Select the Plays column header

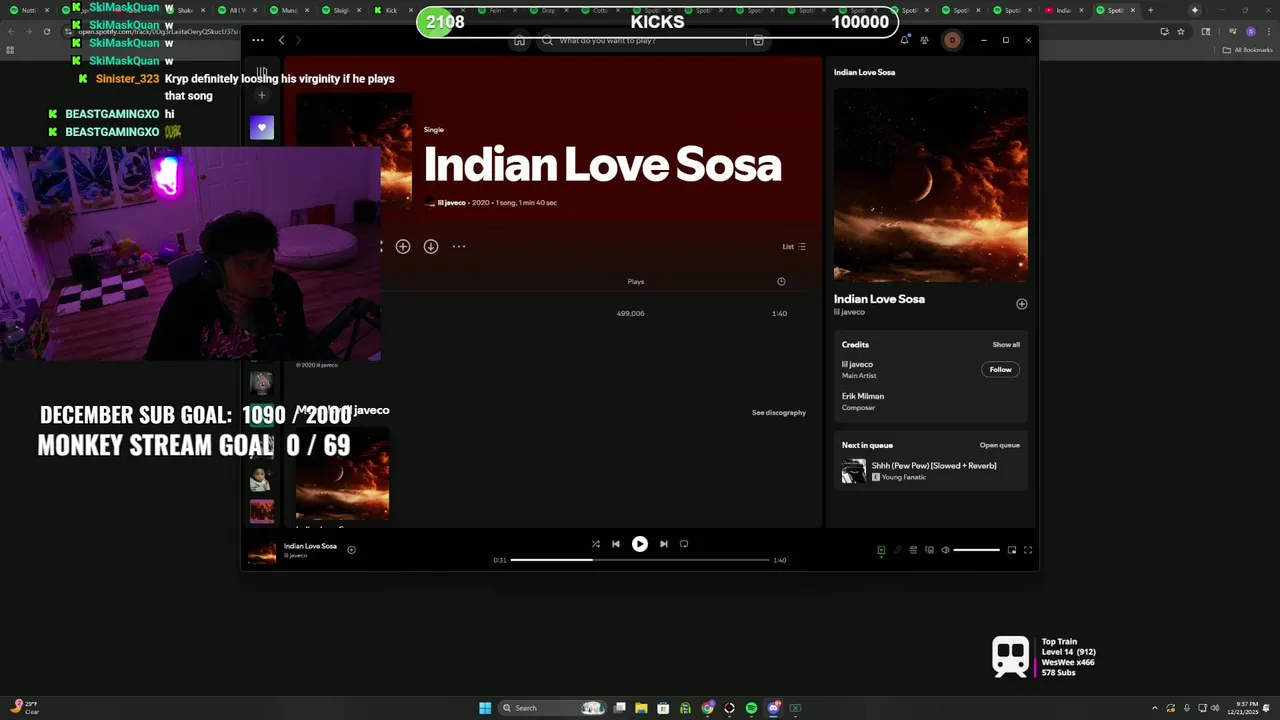coord(636,281)
